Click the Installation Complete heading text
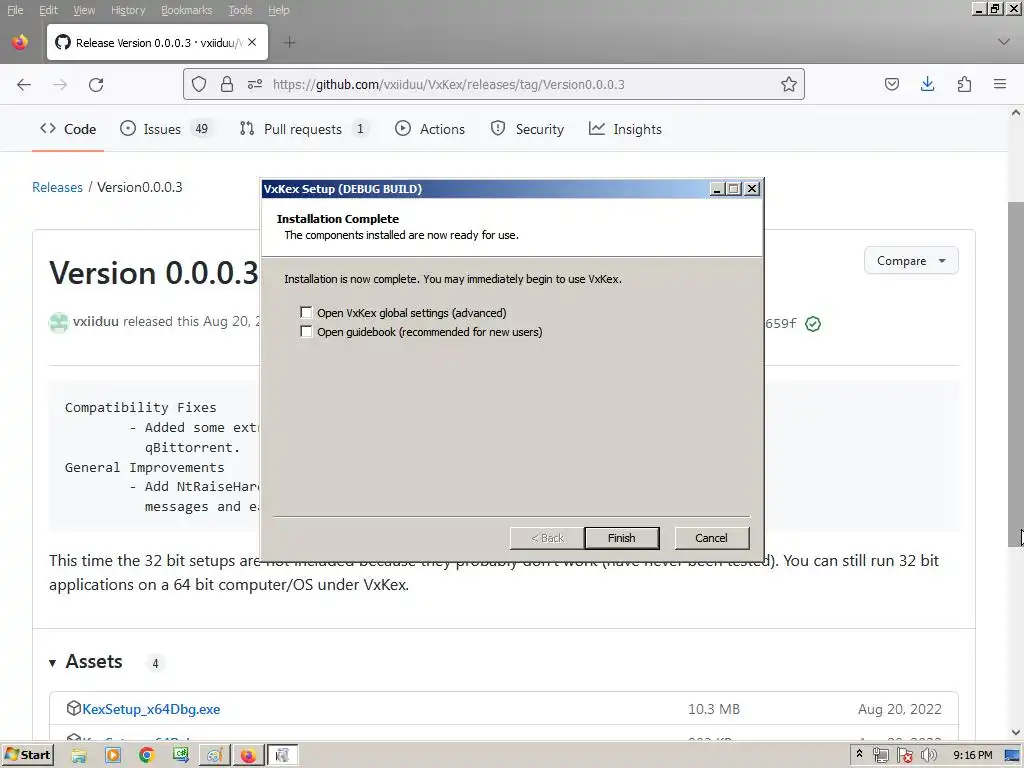This screenshot has height=768, width=1024. (338, 219)
